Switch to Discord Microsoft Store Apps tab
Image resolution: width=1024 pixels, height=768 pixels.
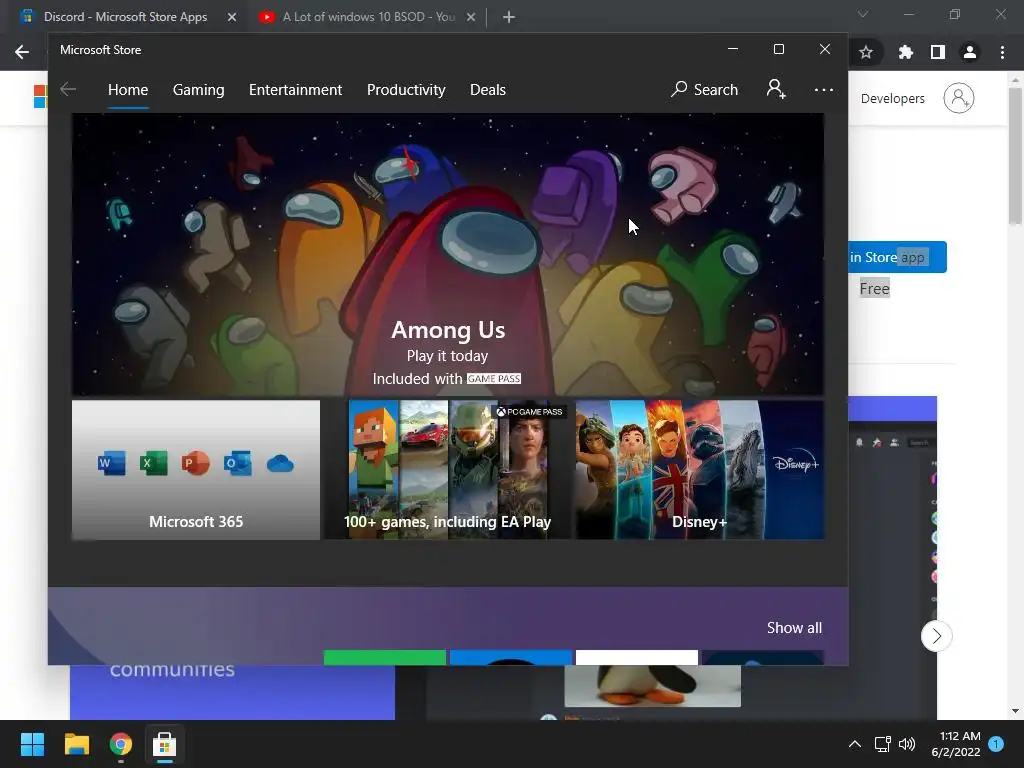pos(124,17)
